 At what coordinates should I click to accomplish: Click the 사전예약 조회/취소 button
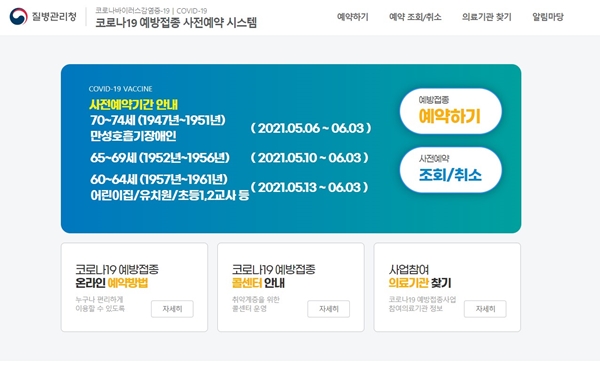click(450, 170)
